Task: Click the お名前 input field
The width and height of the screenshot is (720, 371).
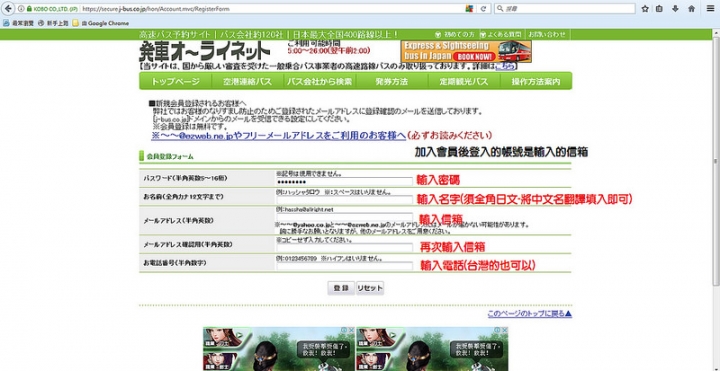Action: (344, 200)
